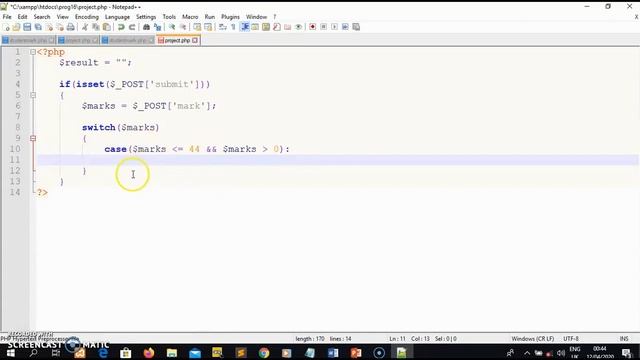
Task: Toggle synchronized vertical scrolling
Action: [x=197, y=27]
